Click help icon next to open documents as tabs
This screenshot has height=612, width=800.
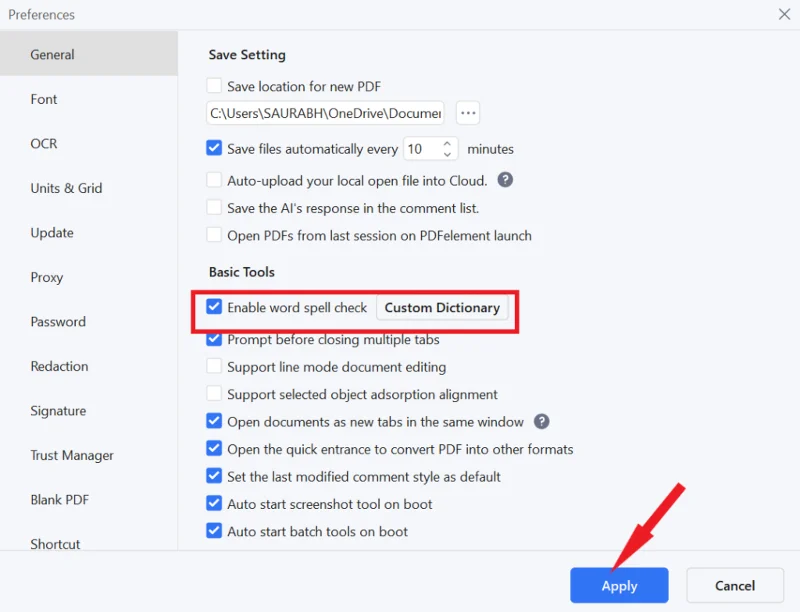[x=542, y=422]
